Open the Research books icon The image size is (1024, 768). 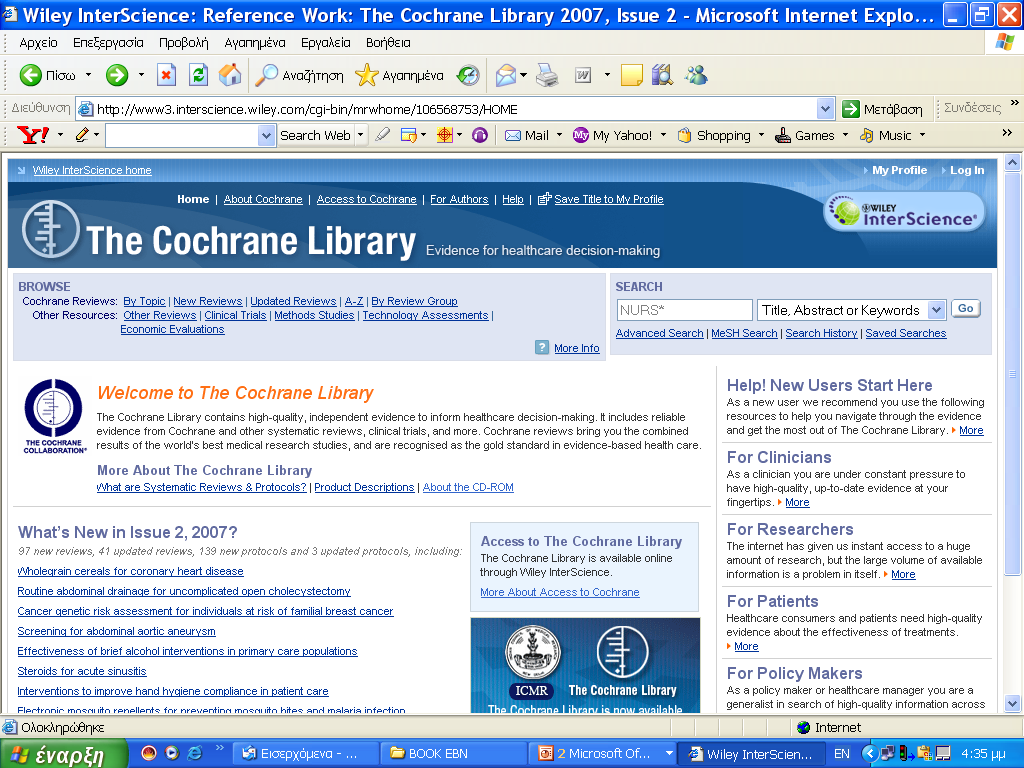[x=662, y=76]
